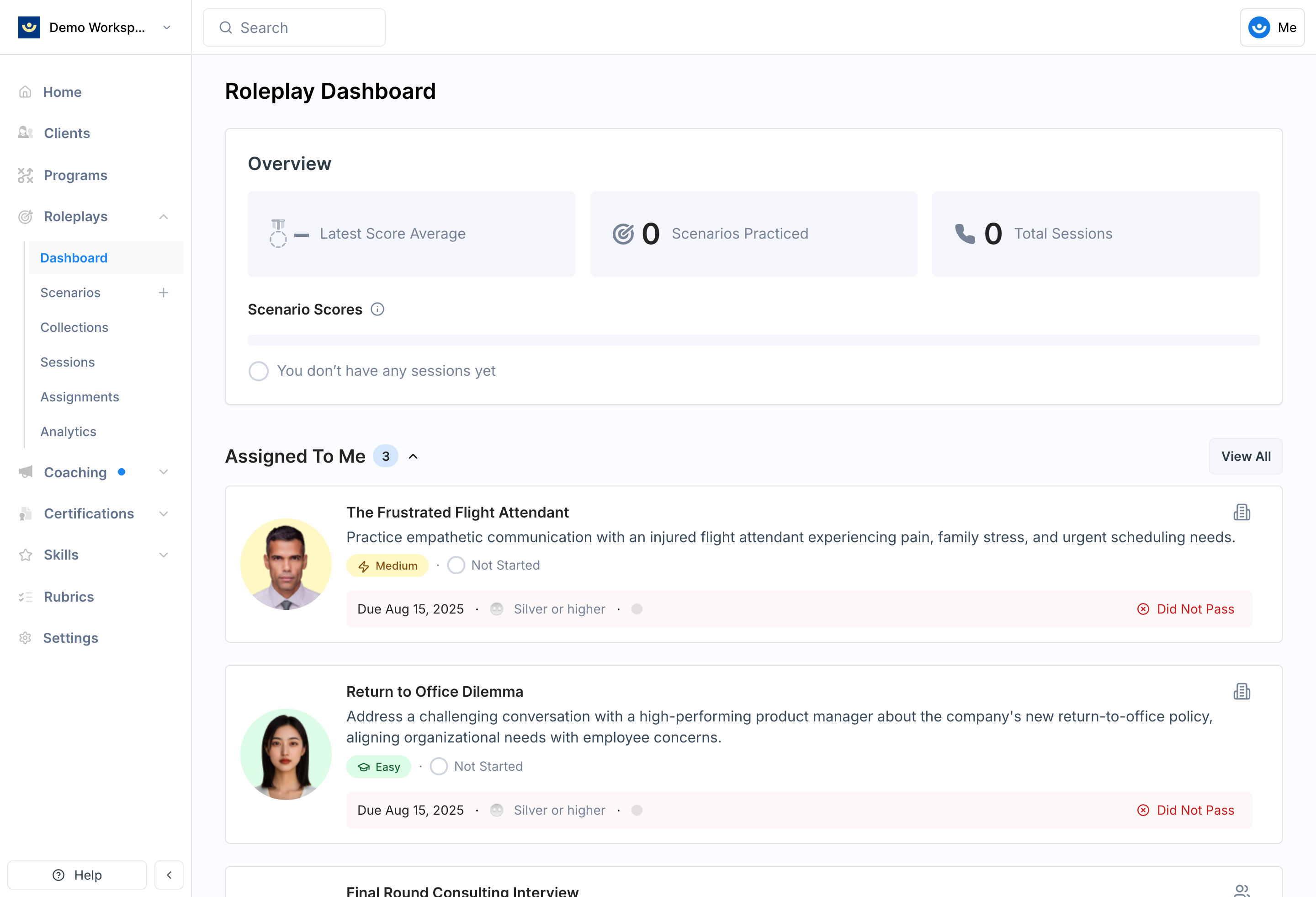Collapse the Assigned To Me section
Screen dimensions: 1316x897
point(414,457)
